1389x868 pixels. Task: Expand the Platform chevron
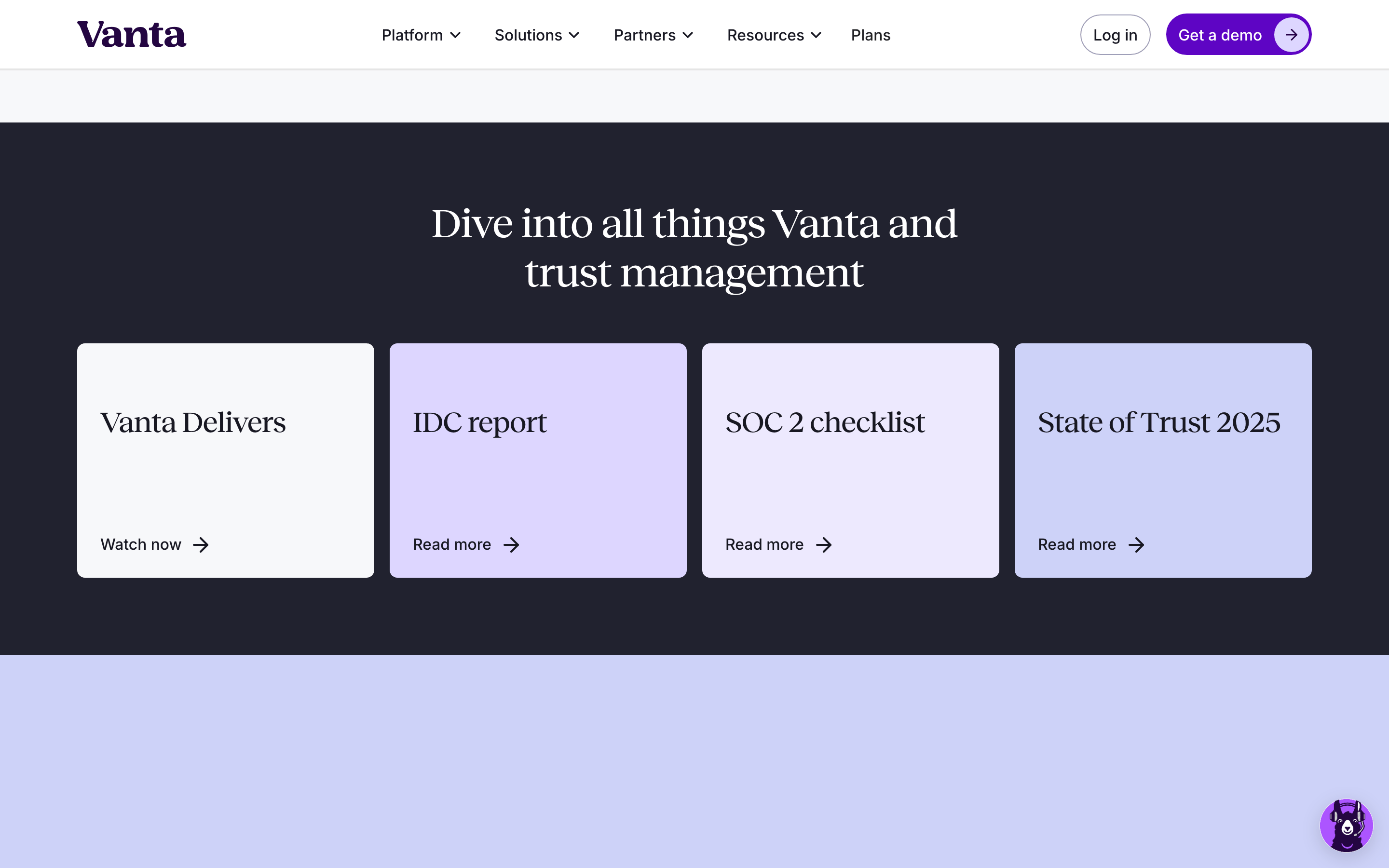click(456, 36)
